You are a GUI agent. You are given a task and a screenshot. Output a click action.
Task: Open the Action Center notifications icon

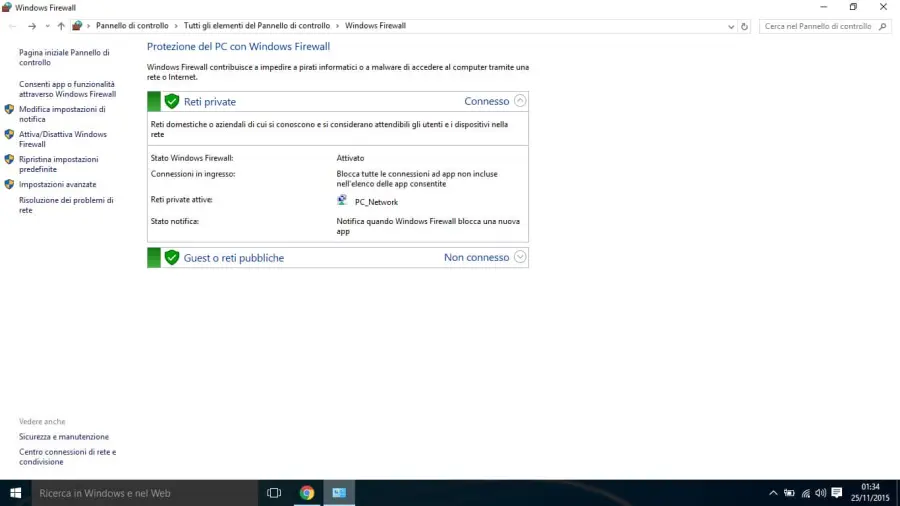tap(837, 493)
